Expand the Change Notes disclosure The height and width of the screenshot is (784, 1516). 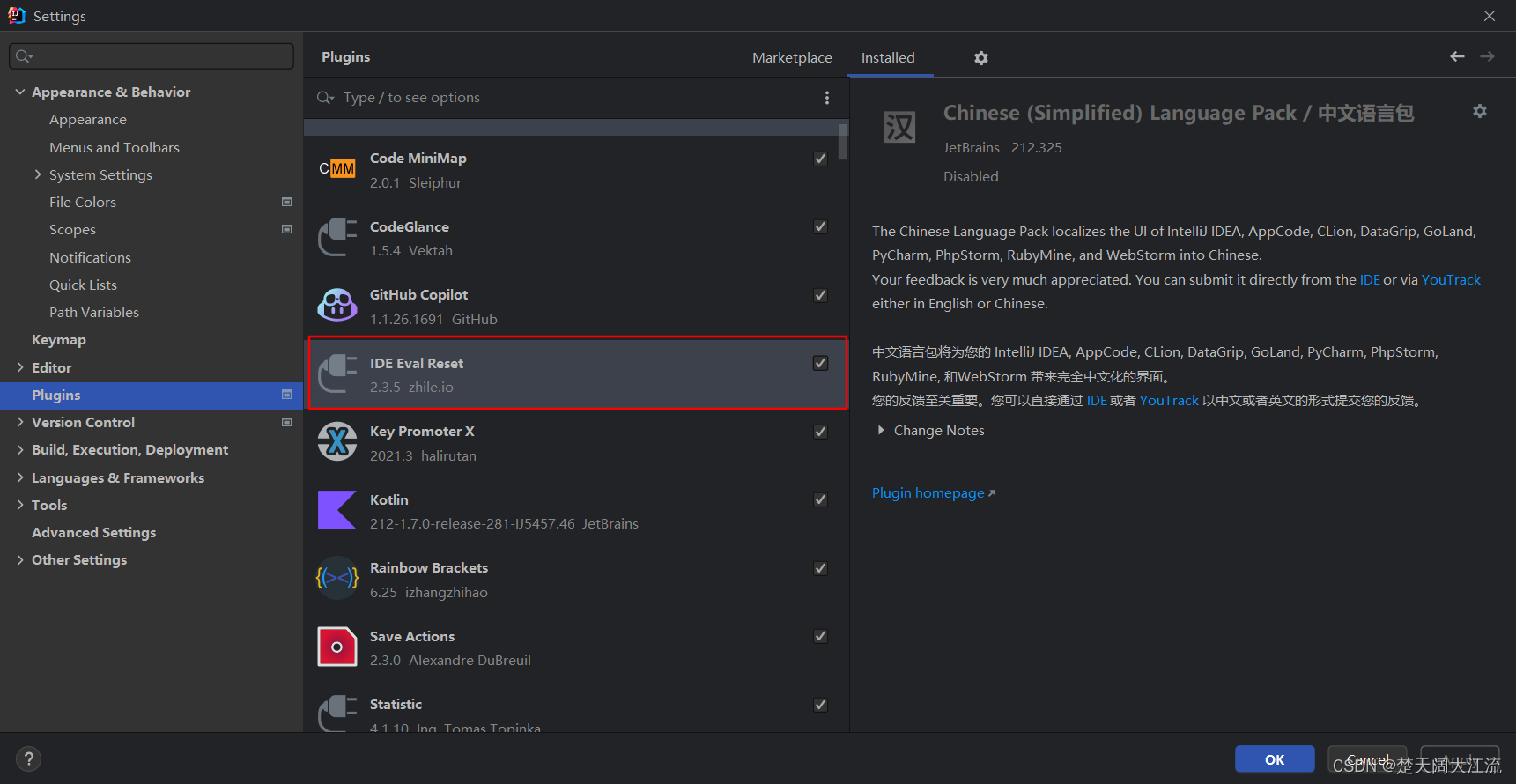coord(880,430)
